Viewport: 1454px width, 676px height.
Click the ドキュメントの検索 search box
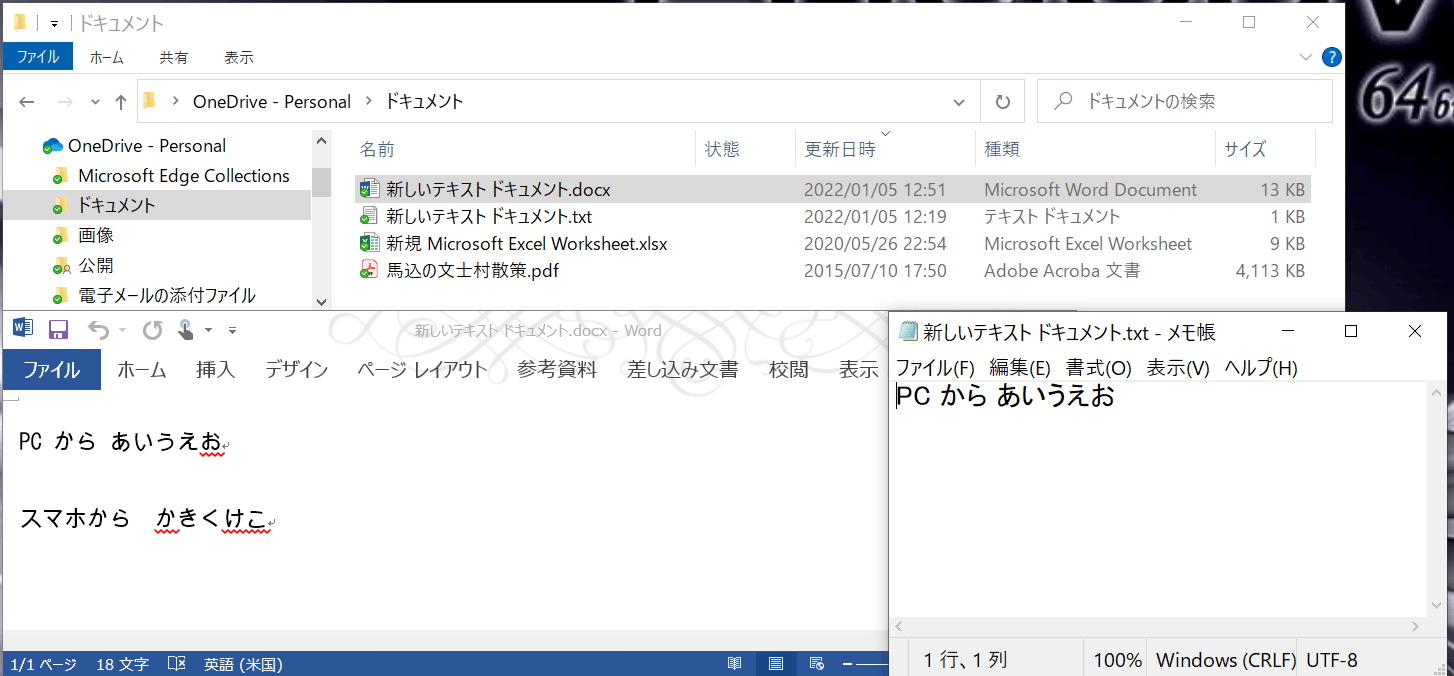[x=1185, y=101]
